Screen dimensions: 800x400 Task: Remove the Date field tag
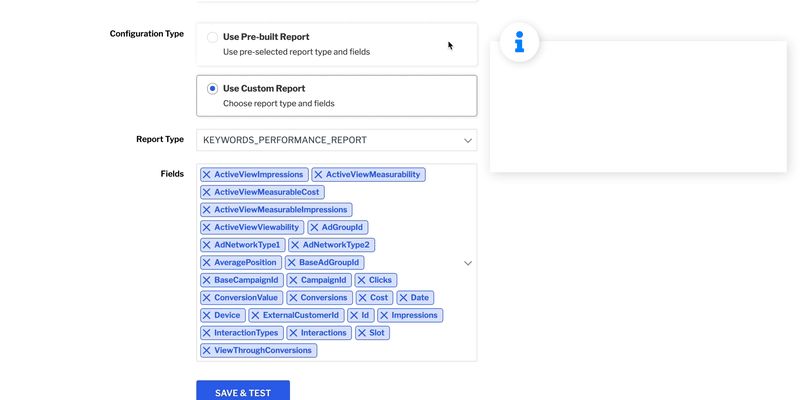tap(404, 298)
